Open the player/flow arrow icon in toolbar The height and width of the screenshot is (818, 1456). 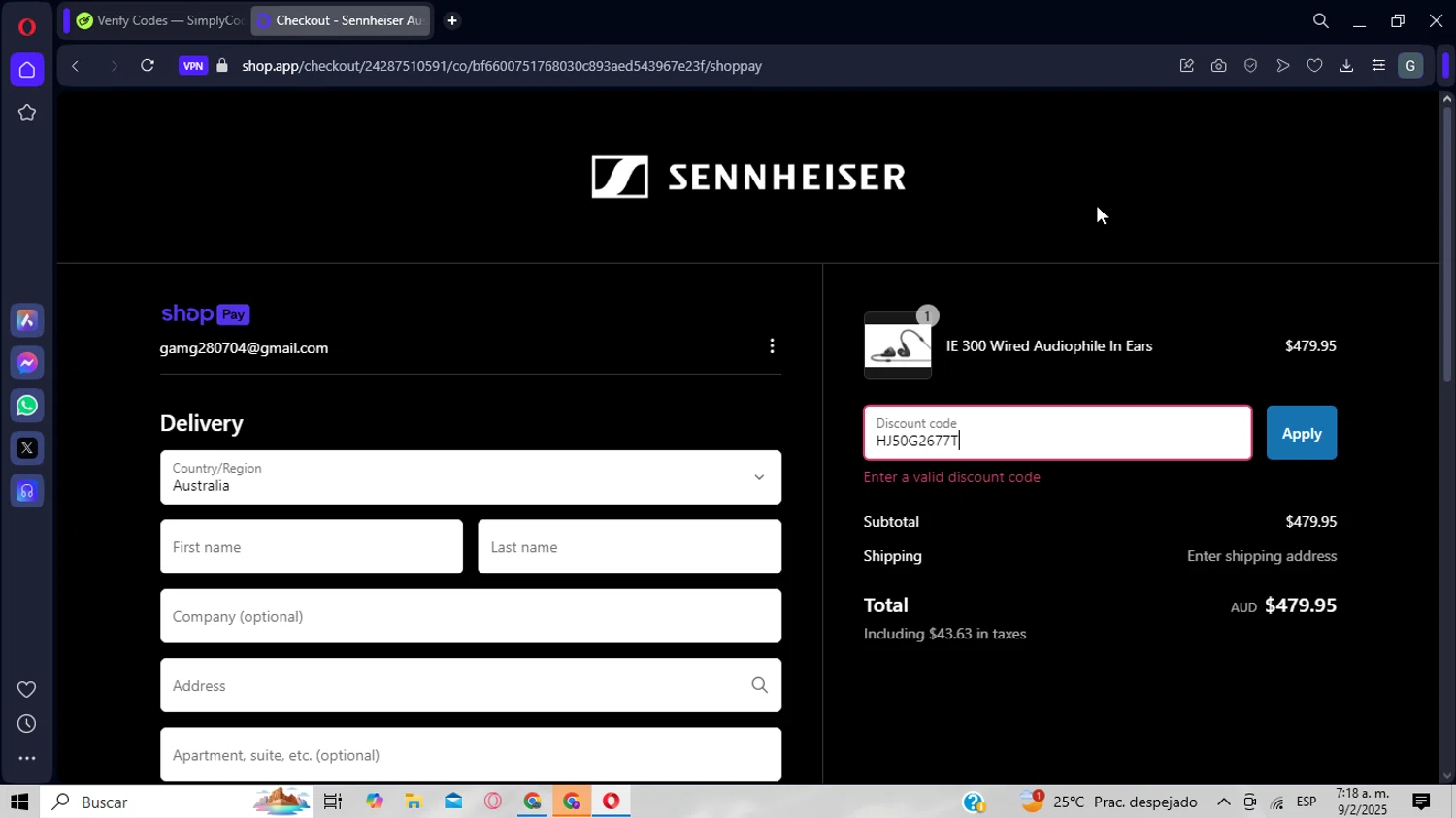click(1283, 66)
